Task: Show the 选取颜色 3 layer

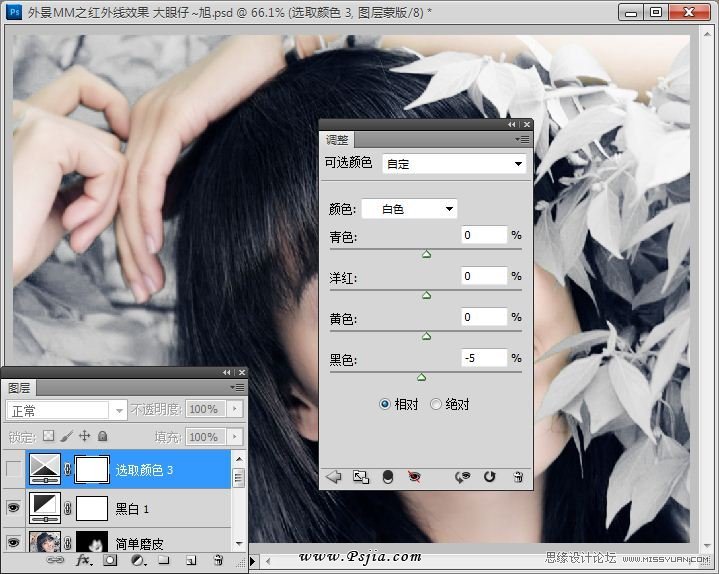Action: (x=13, y=469)
